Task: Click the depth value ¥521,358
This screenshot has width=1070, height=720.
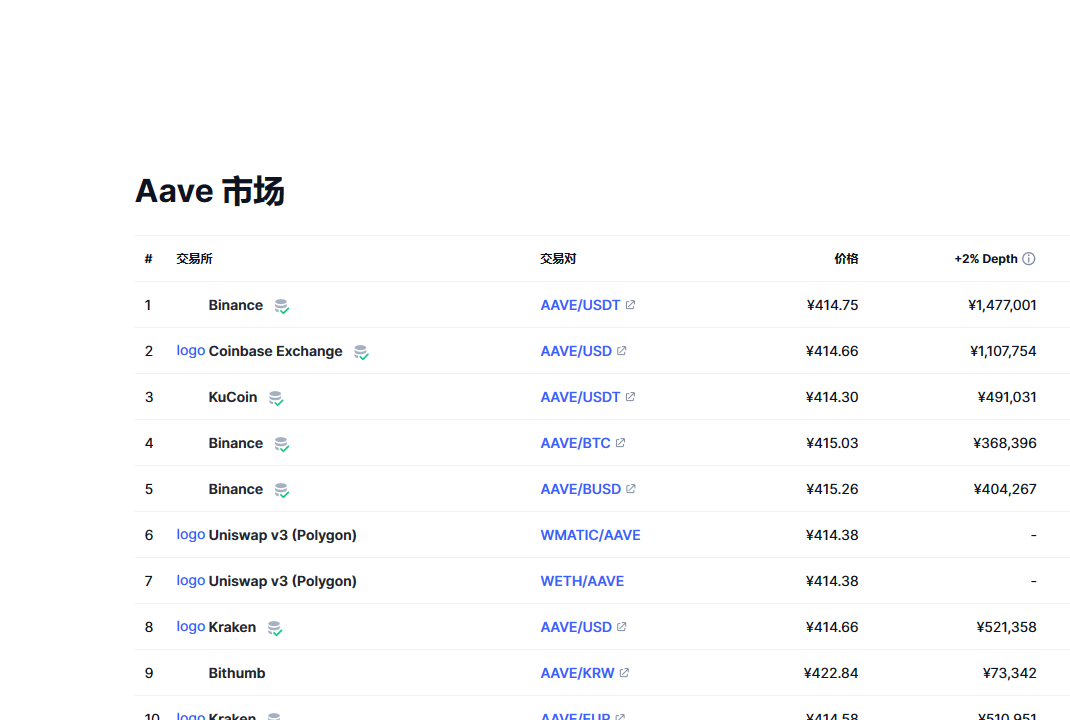Action: pyautogui.click(x=1006, y=627)
